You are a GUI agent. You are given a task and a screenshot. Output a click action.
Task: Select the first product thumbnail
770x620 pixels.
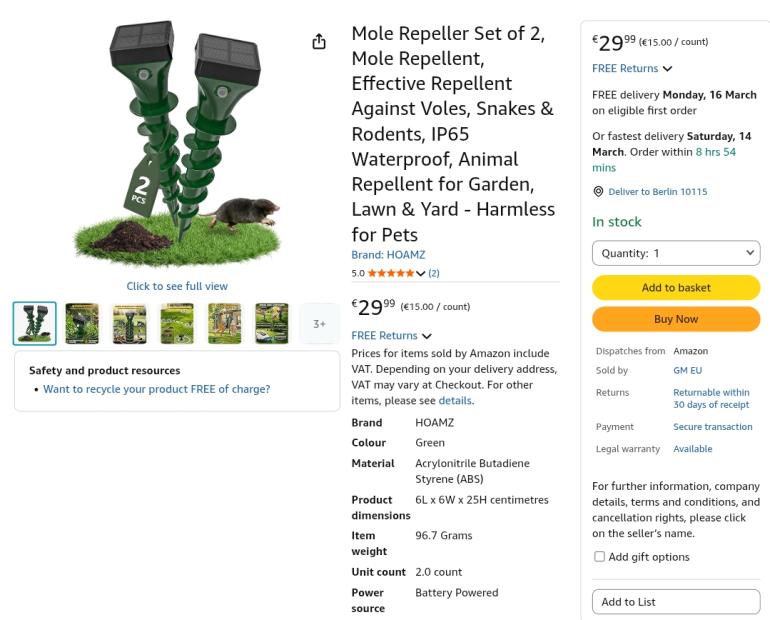35,323
